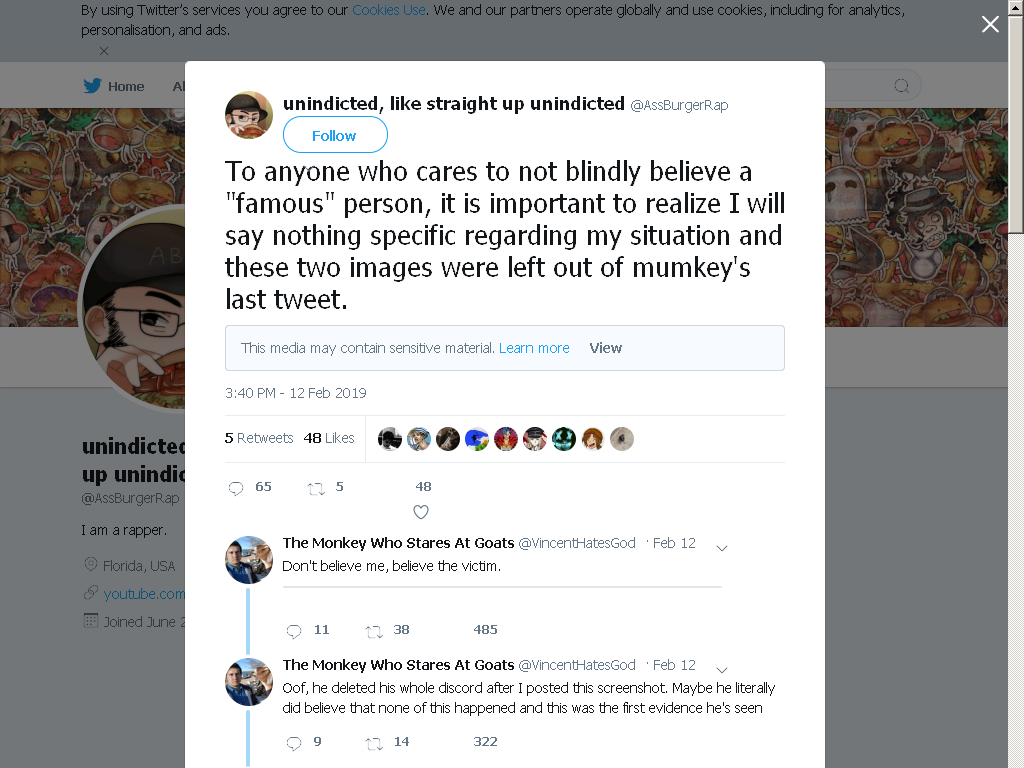View the hidden sensitive media
Viewport: 1024px width, 768px height.
pos(605,348)
